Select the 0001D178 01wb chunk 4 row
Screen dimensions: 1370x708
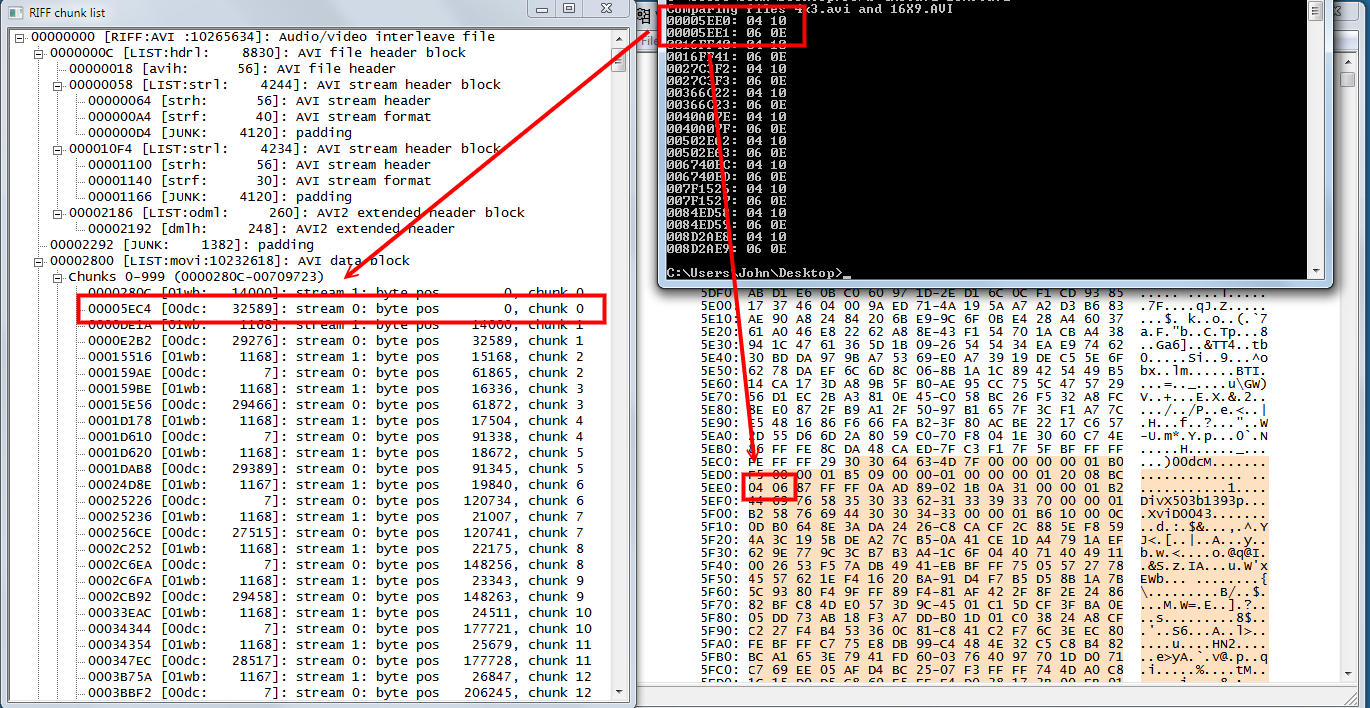(x=336, y=421)
